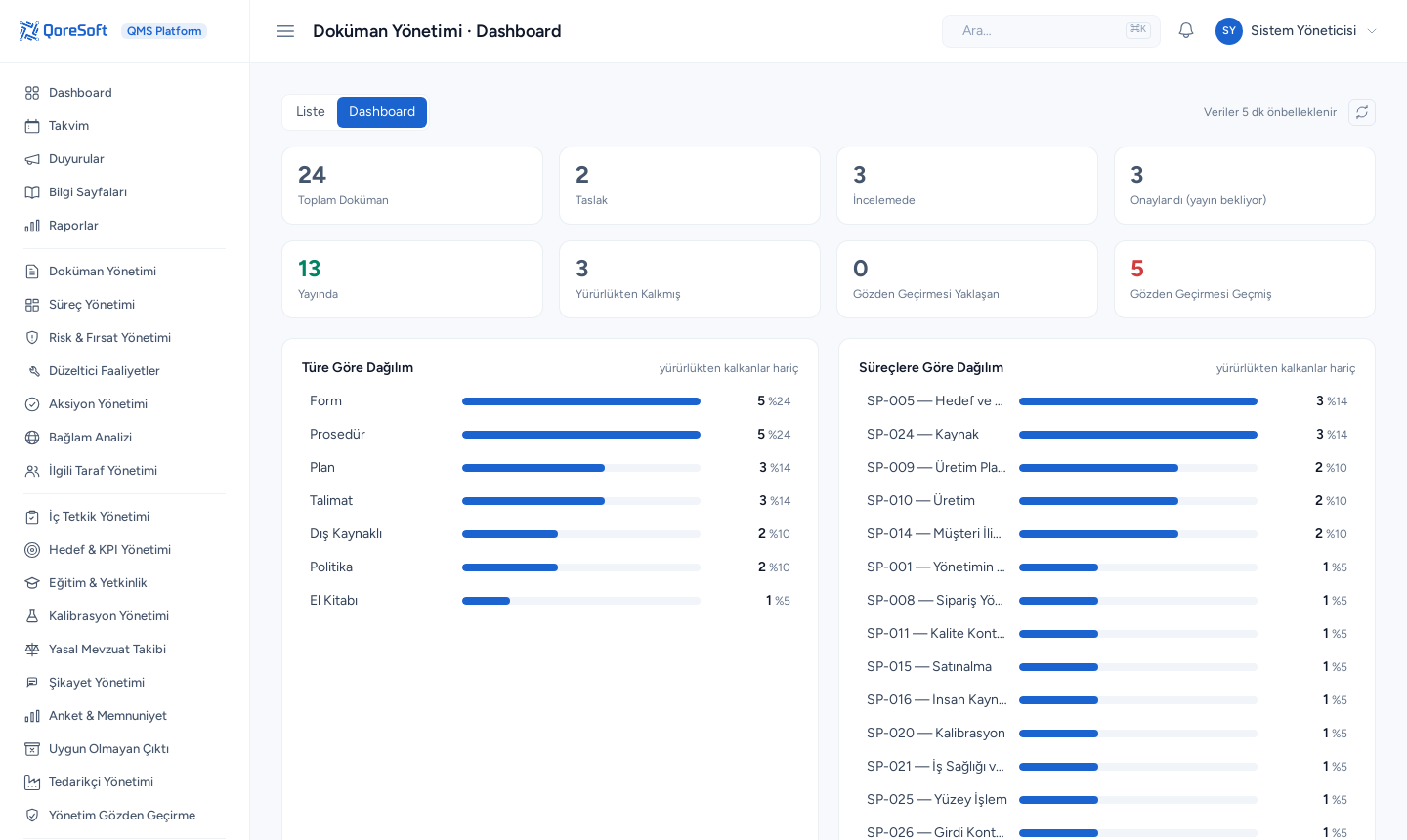1407x840 pixels.
Task: Refresh cached data with the reload icon
Action: pos(1362,112)
